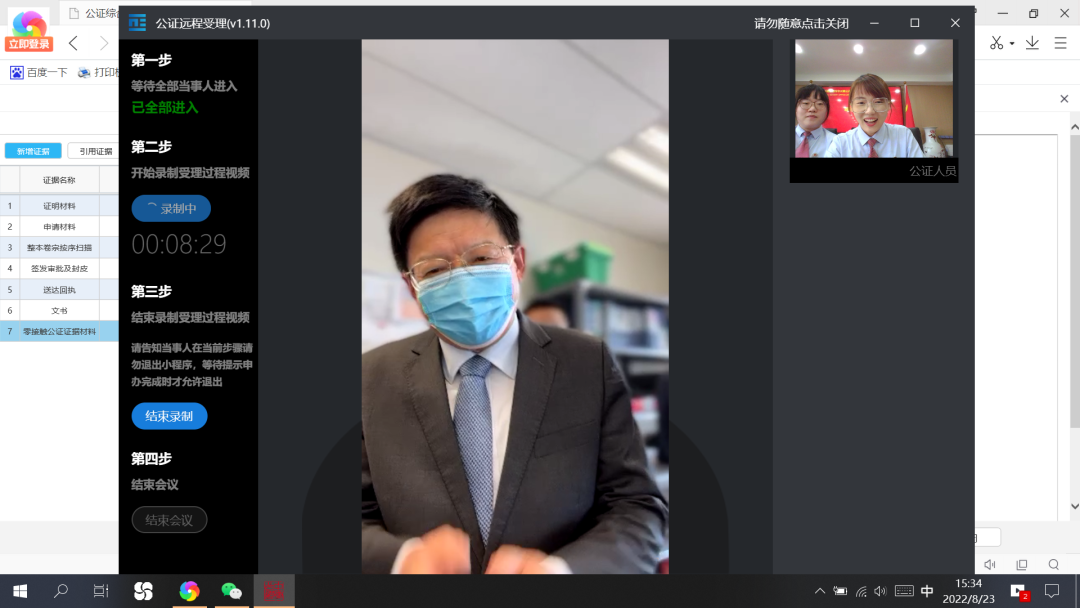Screen dimensions: 1080x608
Task: Open Windows taskbar search
Action: tap(61, 591)
